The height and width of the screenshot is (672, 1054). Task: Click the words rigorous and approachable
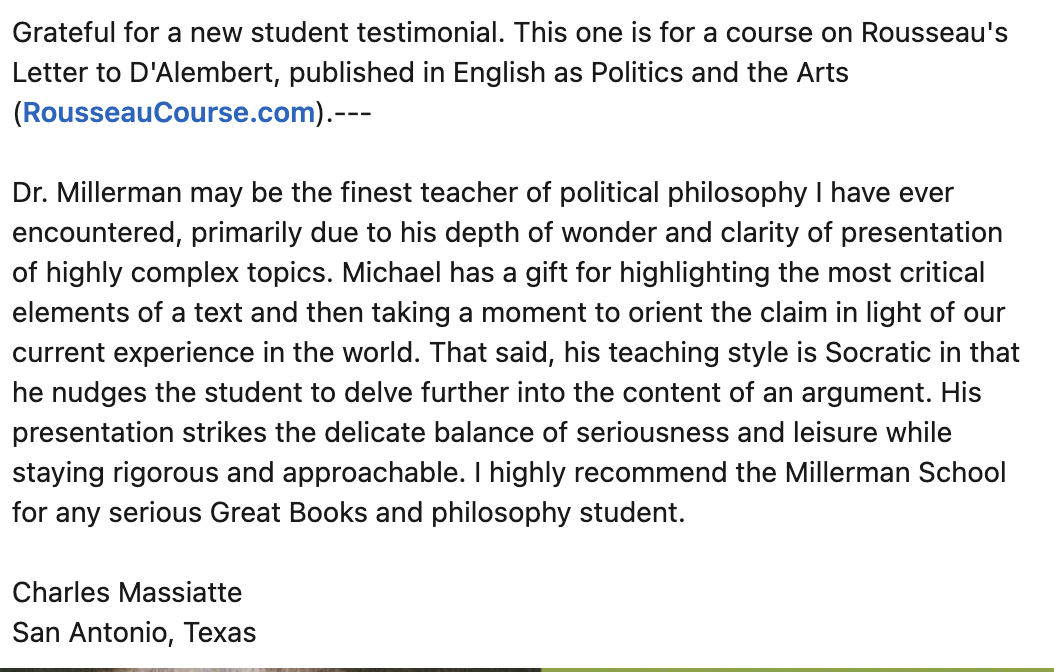click(x=288, y=472)
